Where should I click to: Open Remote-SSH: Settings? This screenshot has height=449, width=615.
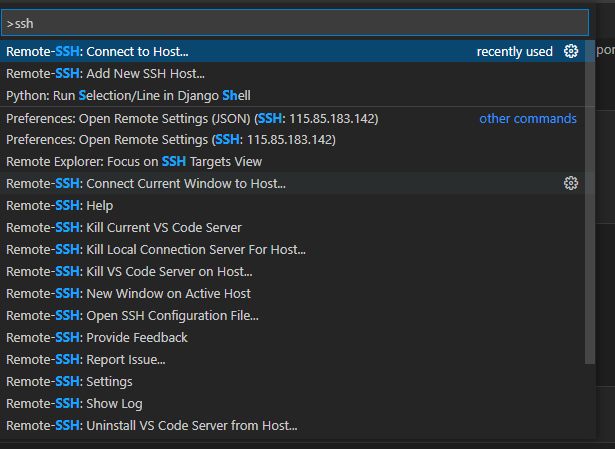292,381
